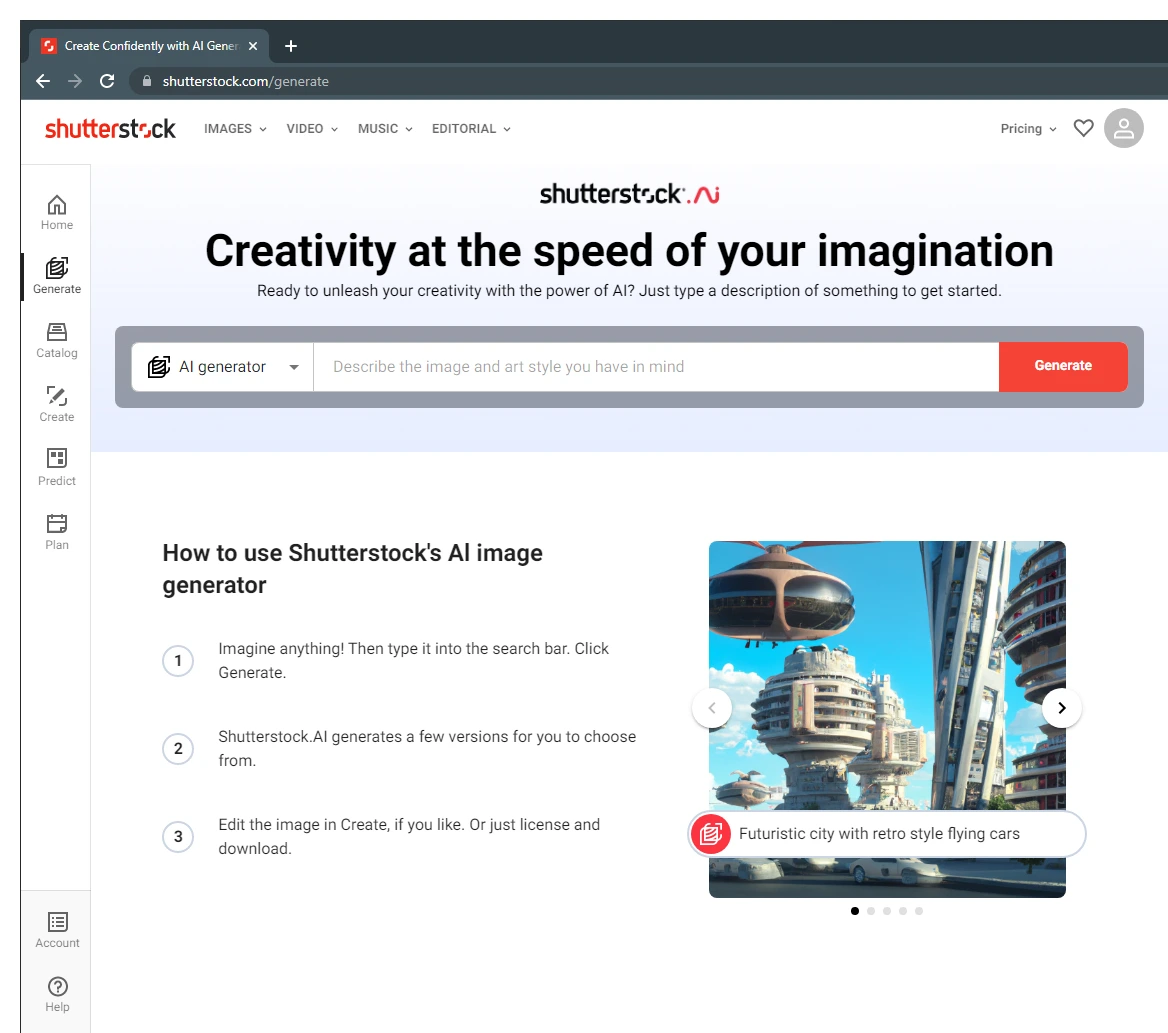Jump to the second carousel dot
The width and height of the screenshot is (1168, 1033).
(x=871, y=911)
